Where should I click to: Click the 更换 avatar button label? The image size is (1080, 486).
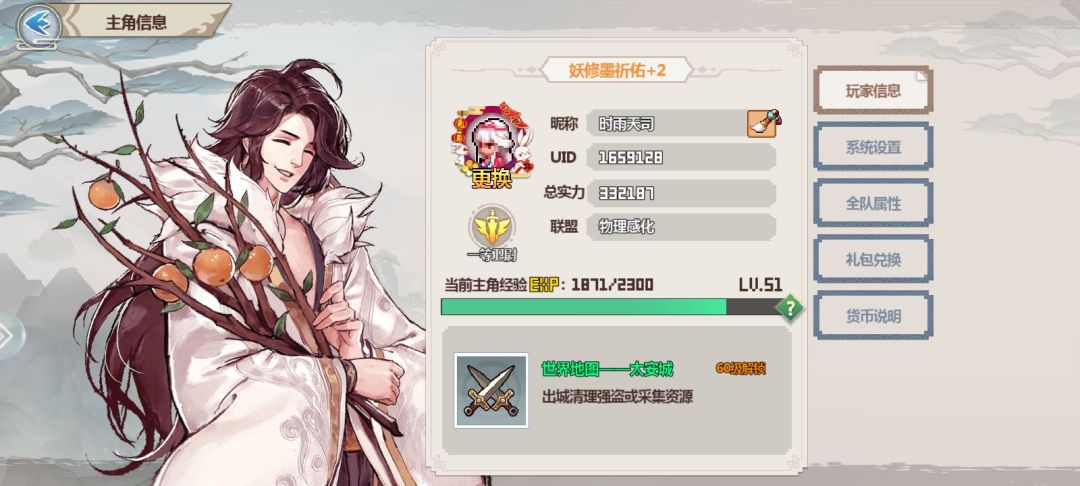click(492, 179)
